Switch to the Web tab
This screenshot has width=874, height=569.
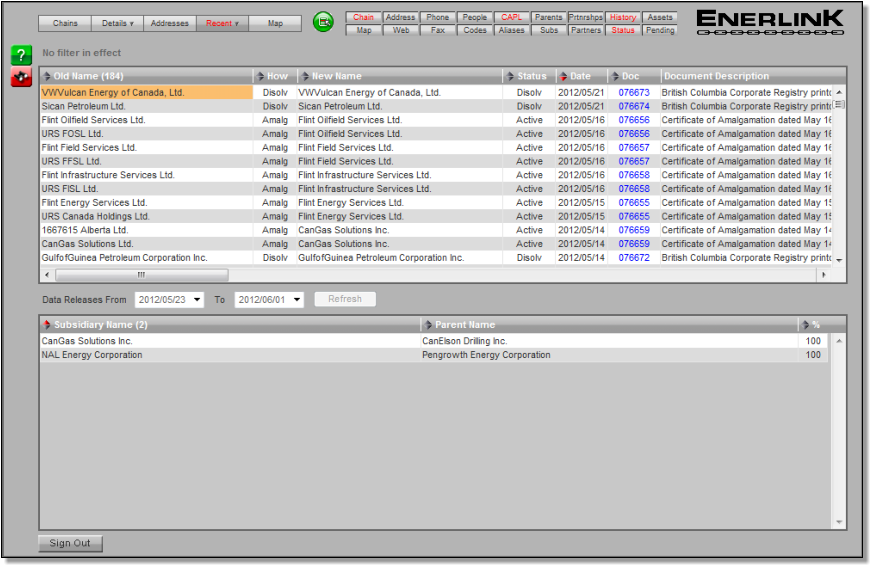click(x=400, y=30)
